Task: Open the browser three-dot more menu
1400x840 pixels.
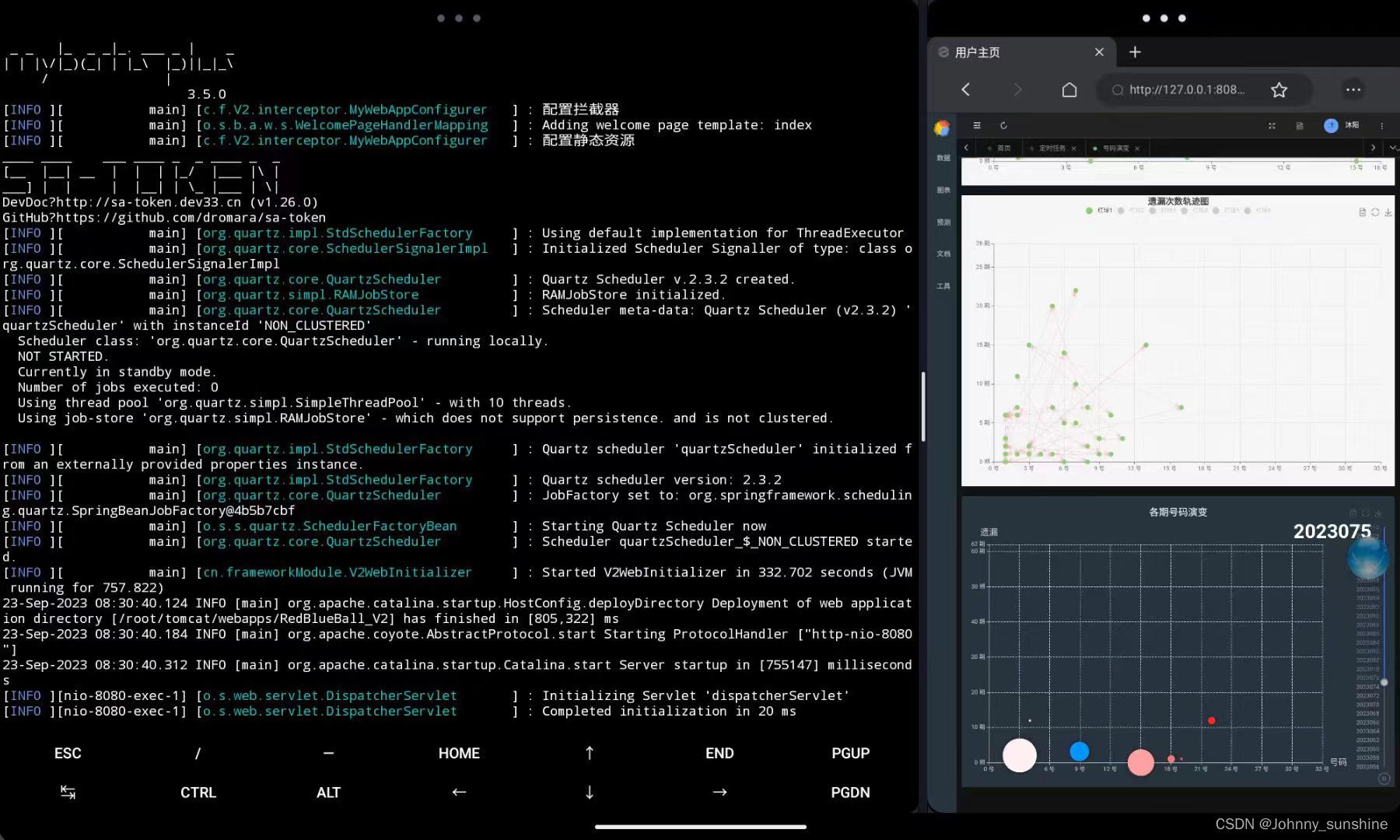Action: click(1353, 90)
